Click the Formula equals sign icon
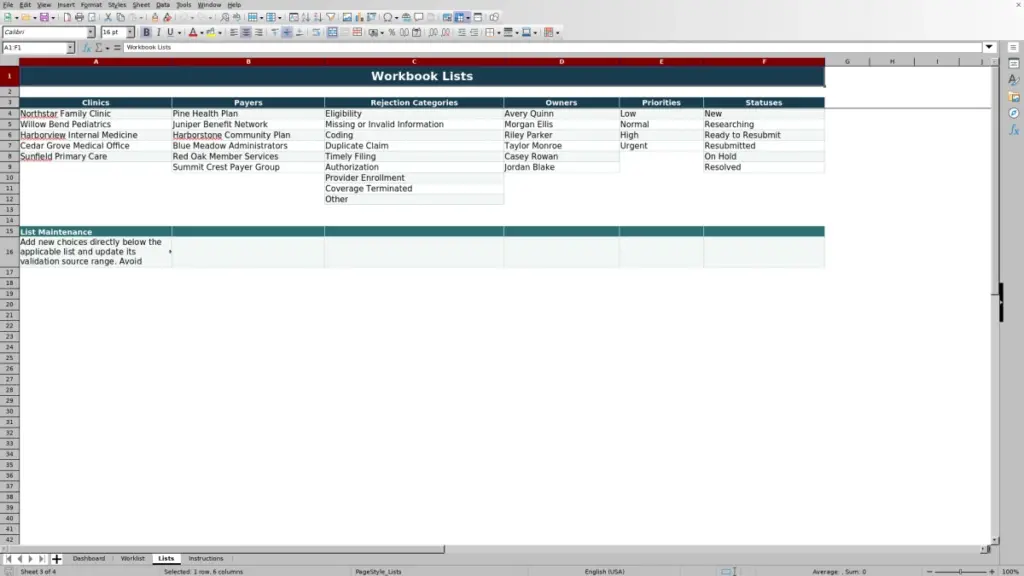The width and height of the screenshot is (1024, 576). tap(117, 48)
